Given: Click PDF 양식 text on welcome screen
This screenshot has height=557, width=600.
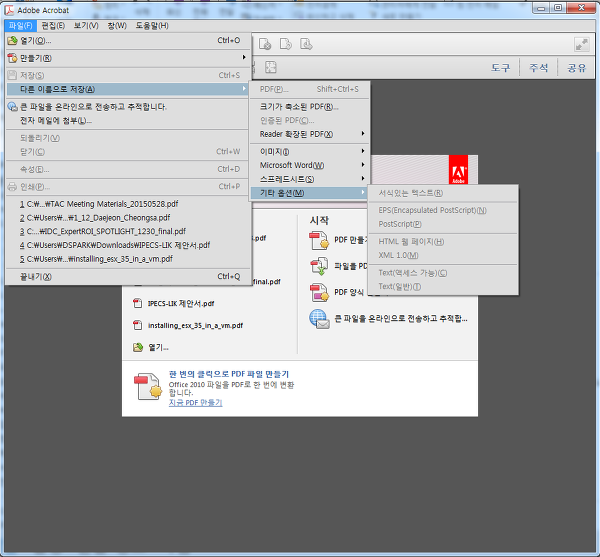Looking at the screenshot, I should click(349, 292).
